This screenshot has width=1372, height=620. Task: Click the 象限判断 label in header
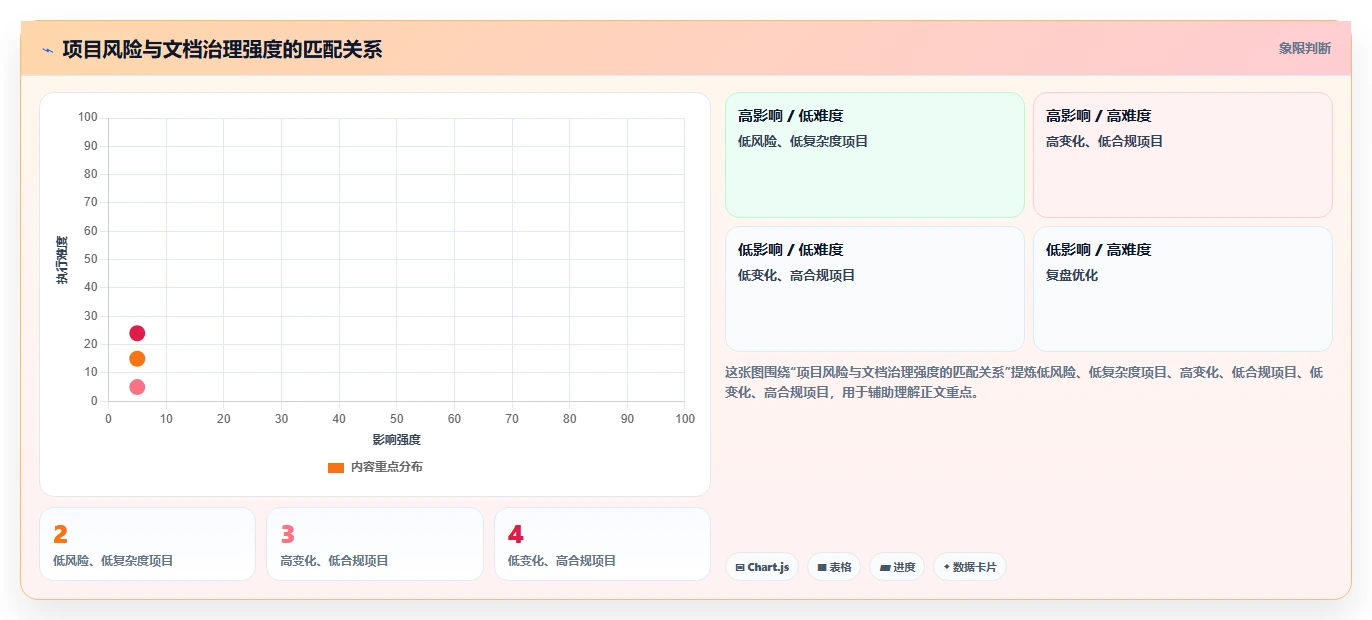1304,48
